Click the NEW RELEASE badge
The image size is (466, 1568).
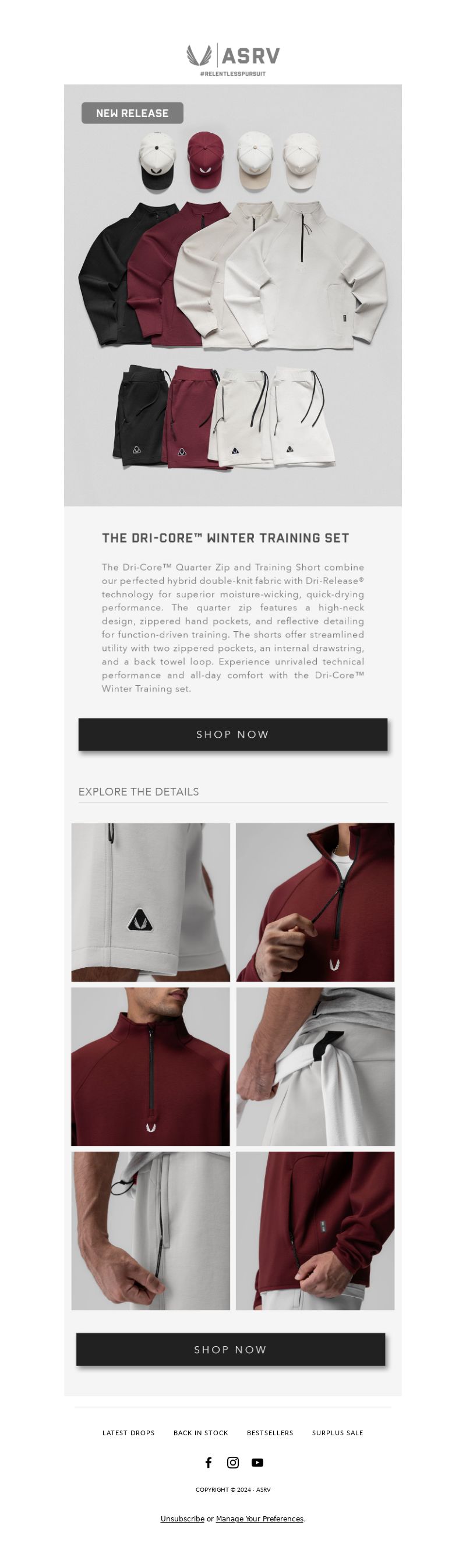coord(132,113)
